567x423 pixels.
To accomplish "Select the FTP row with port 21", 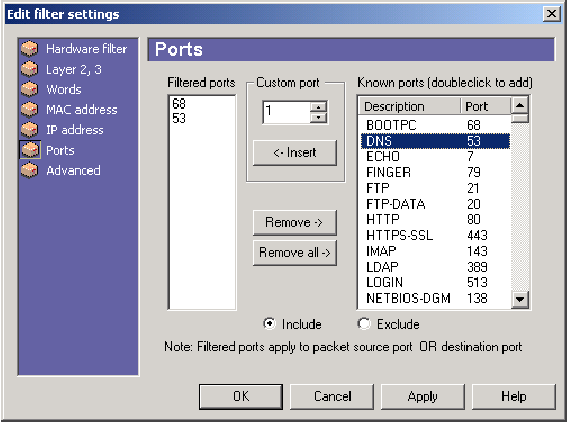I will click(435, 188).
